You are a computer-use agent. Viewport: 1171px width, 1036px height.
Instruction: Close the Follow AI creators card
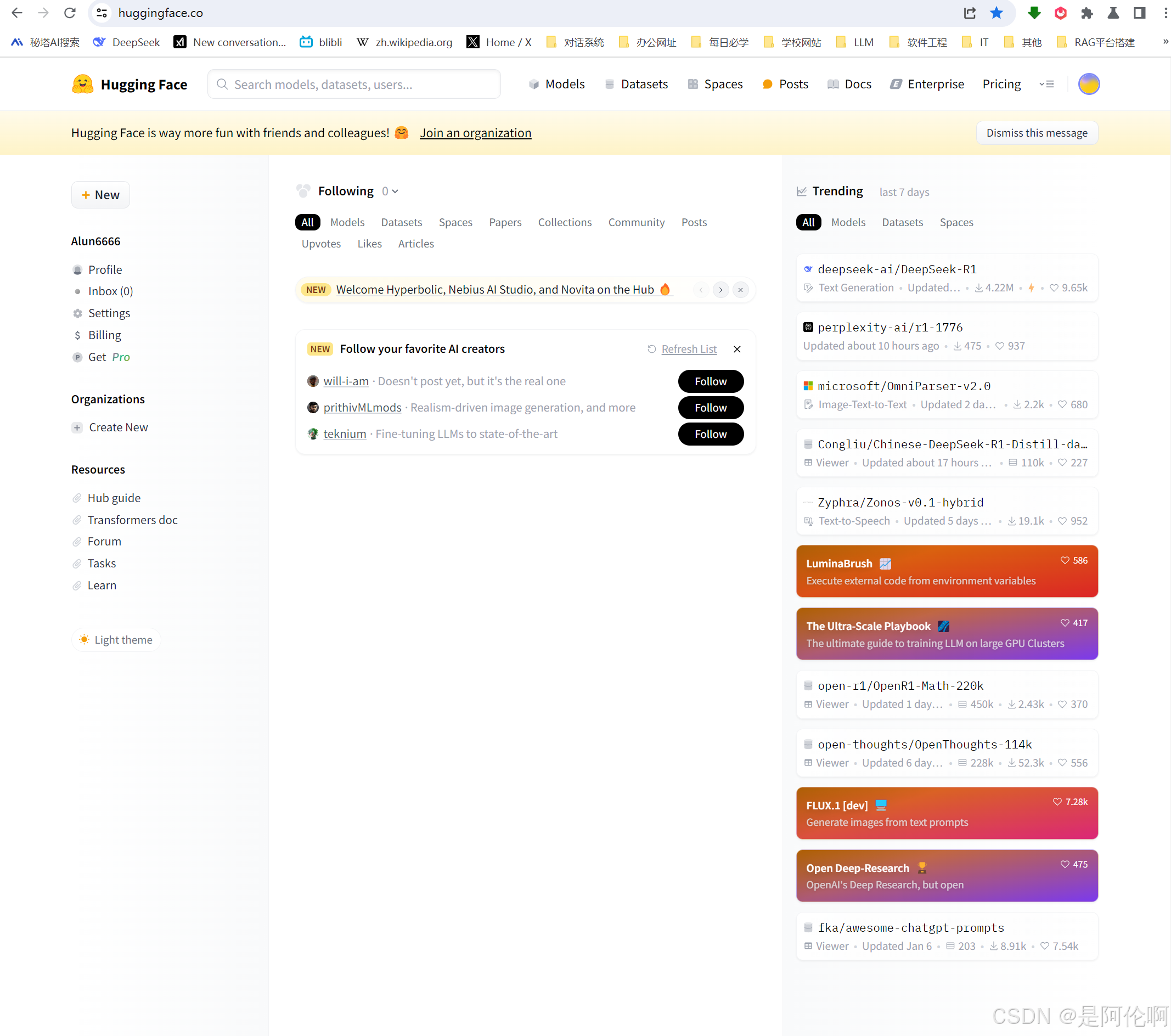[737, 349]
